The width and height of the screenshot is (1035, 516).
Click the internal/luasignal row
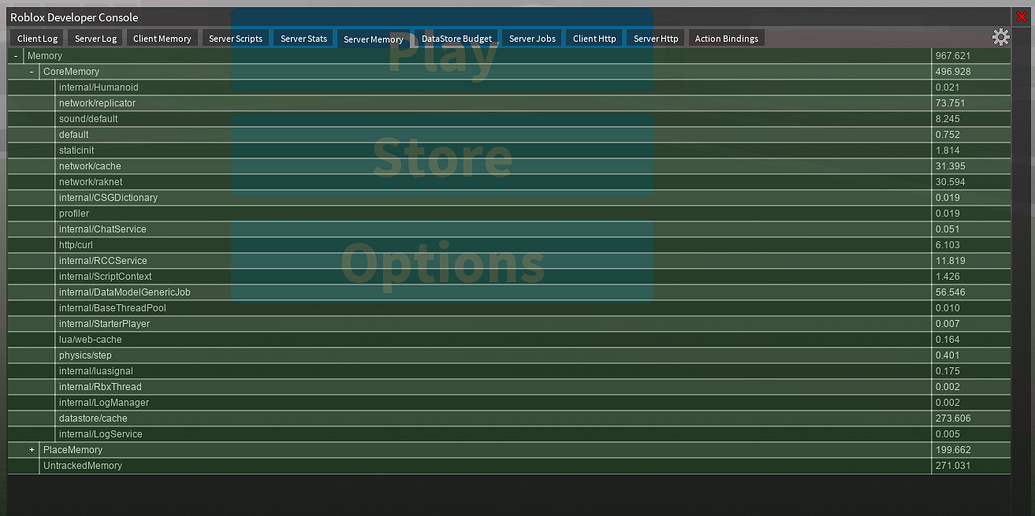click(509, 371)
